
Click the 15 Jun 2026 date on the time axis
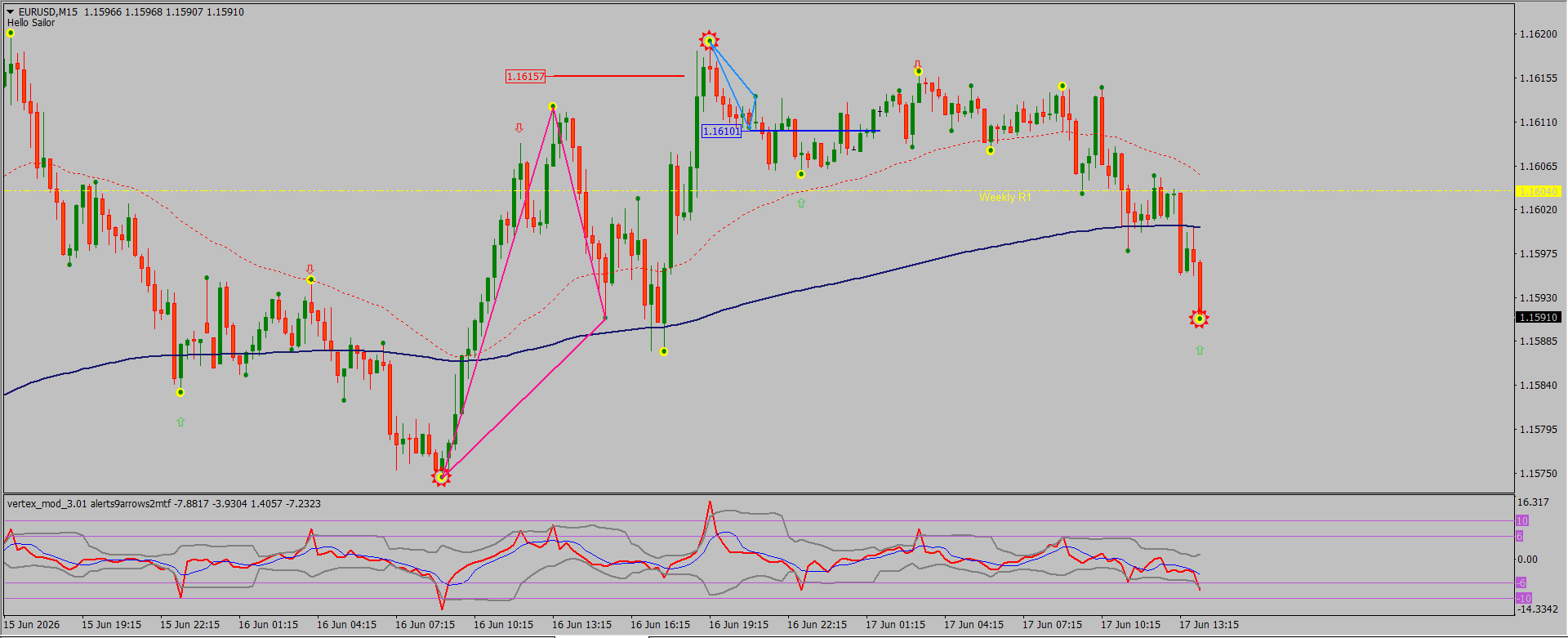coord(32,625)
